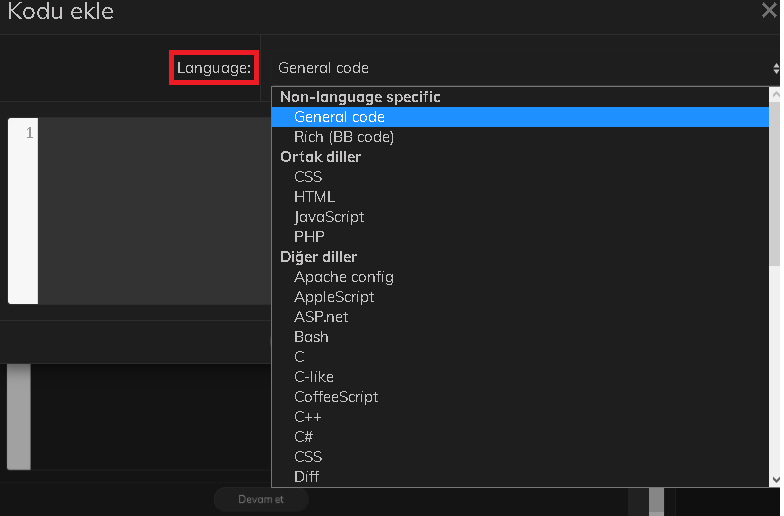This screenshot has height=516, width=784.
Task: Close the Kodu ekle dialog
Action: pos(771,12)
